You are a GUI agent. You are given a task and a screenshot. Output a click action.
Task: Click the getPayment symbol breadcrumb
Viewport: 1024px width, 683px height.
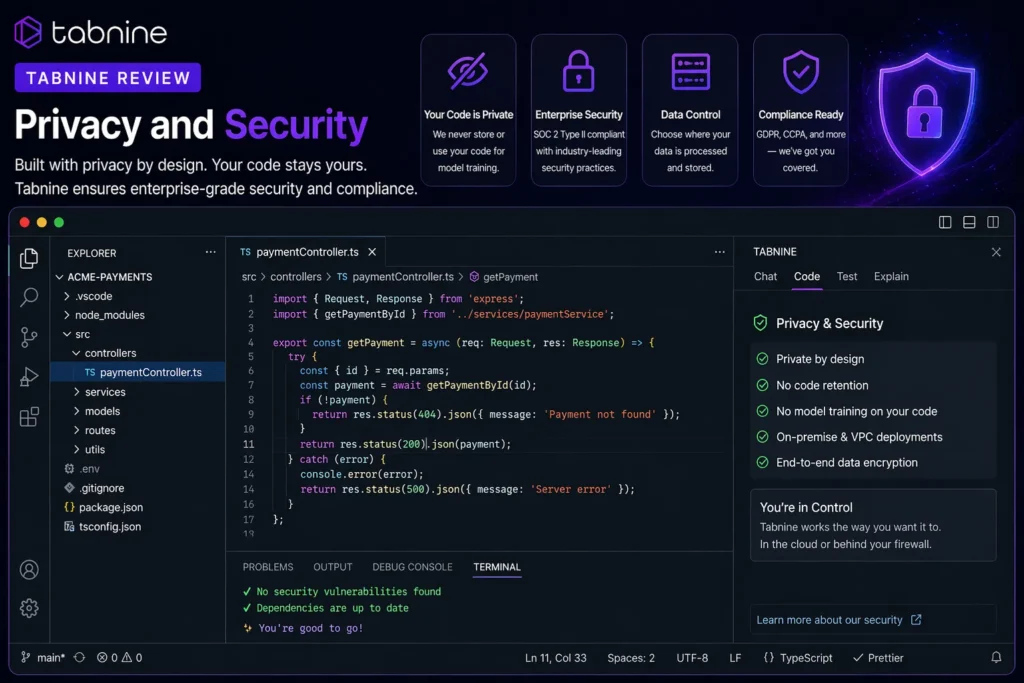[x=504, y=277]
